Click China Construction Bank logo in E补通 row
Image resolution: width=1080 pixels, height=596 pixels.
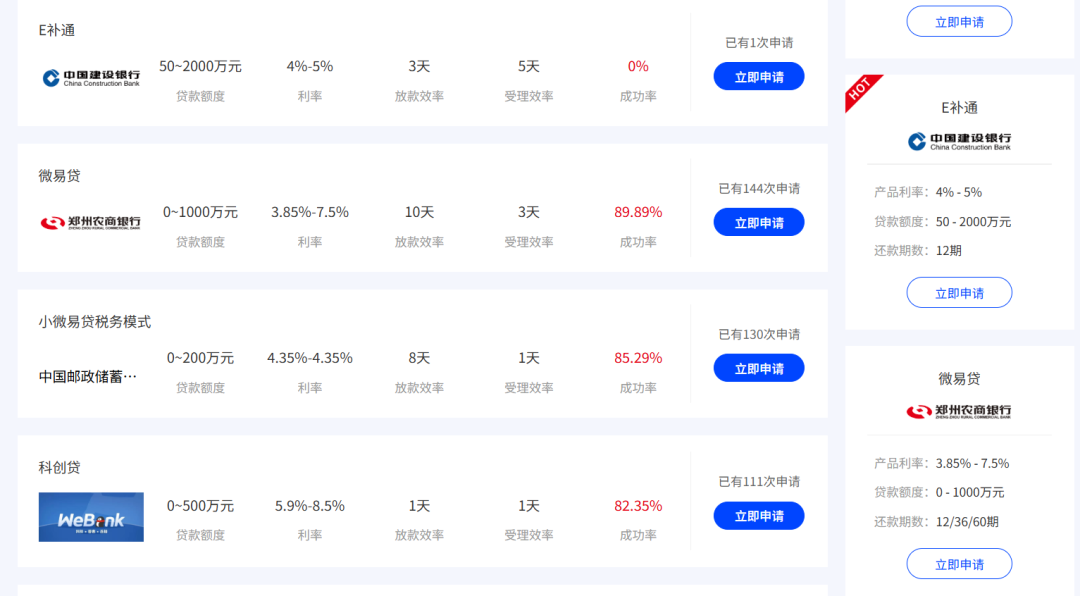coord(91,77)
